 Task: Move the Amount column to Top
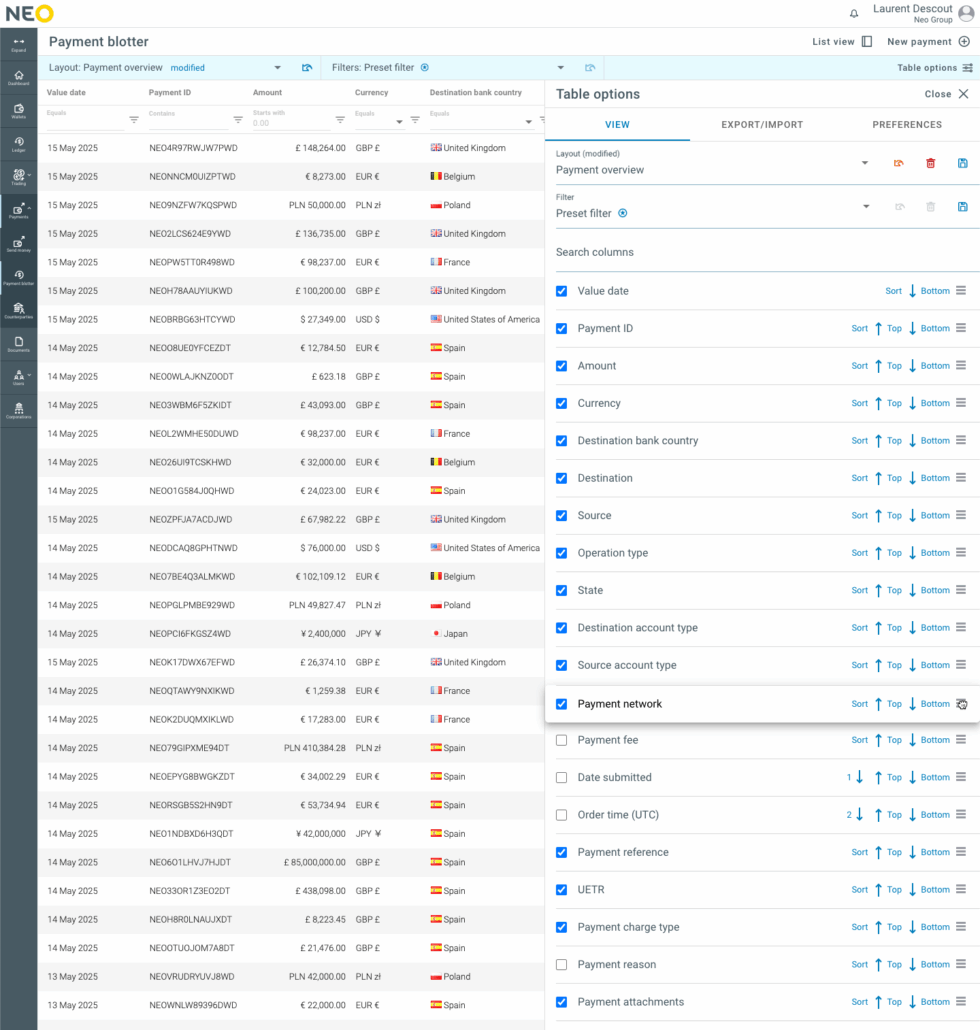point(888,366)
